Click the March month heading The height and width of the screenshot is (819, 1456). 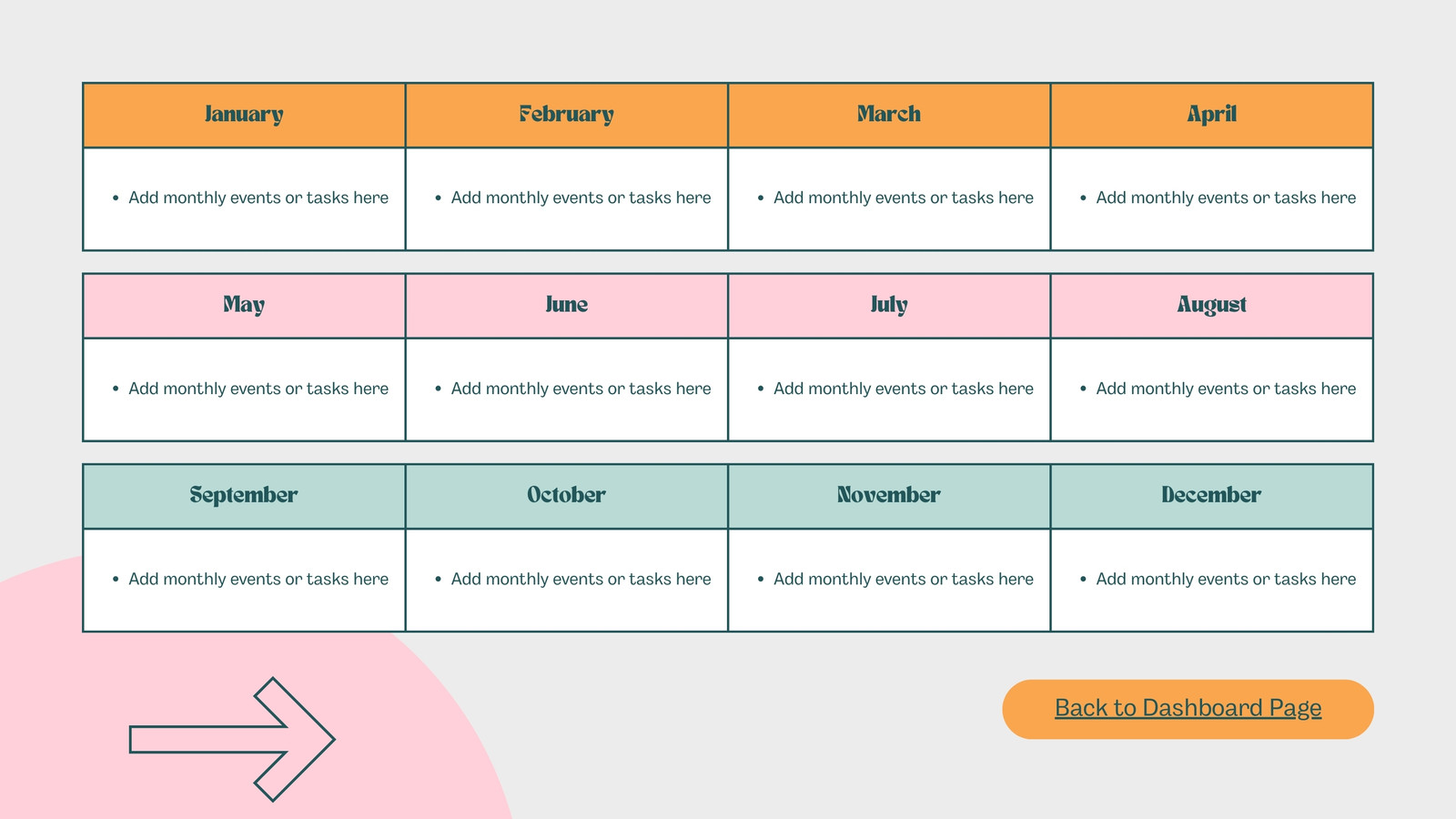pos(889,114)
